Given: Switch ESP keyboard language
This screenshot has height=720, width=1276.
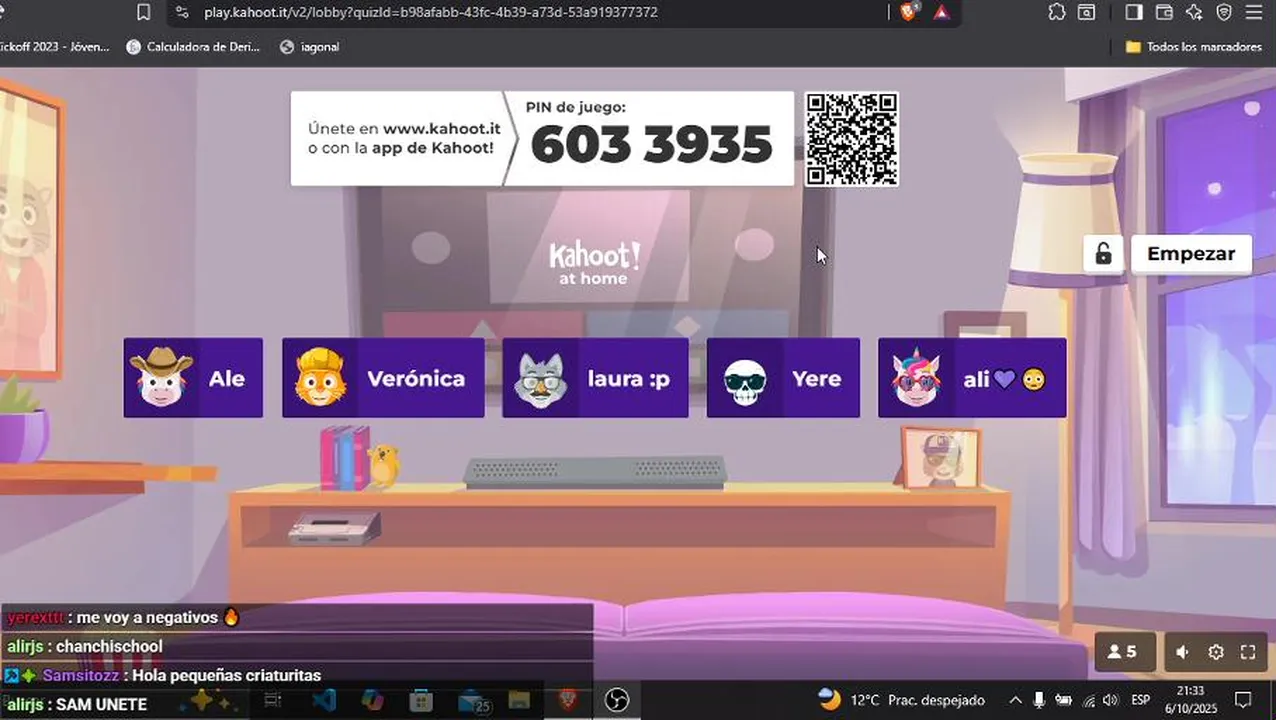Looking at the screenshot, I should pos(1140,700).
